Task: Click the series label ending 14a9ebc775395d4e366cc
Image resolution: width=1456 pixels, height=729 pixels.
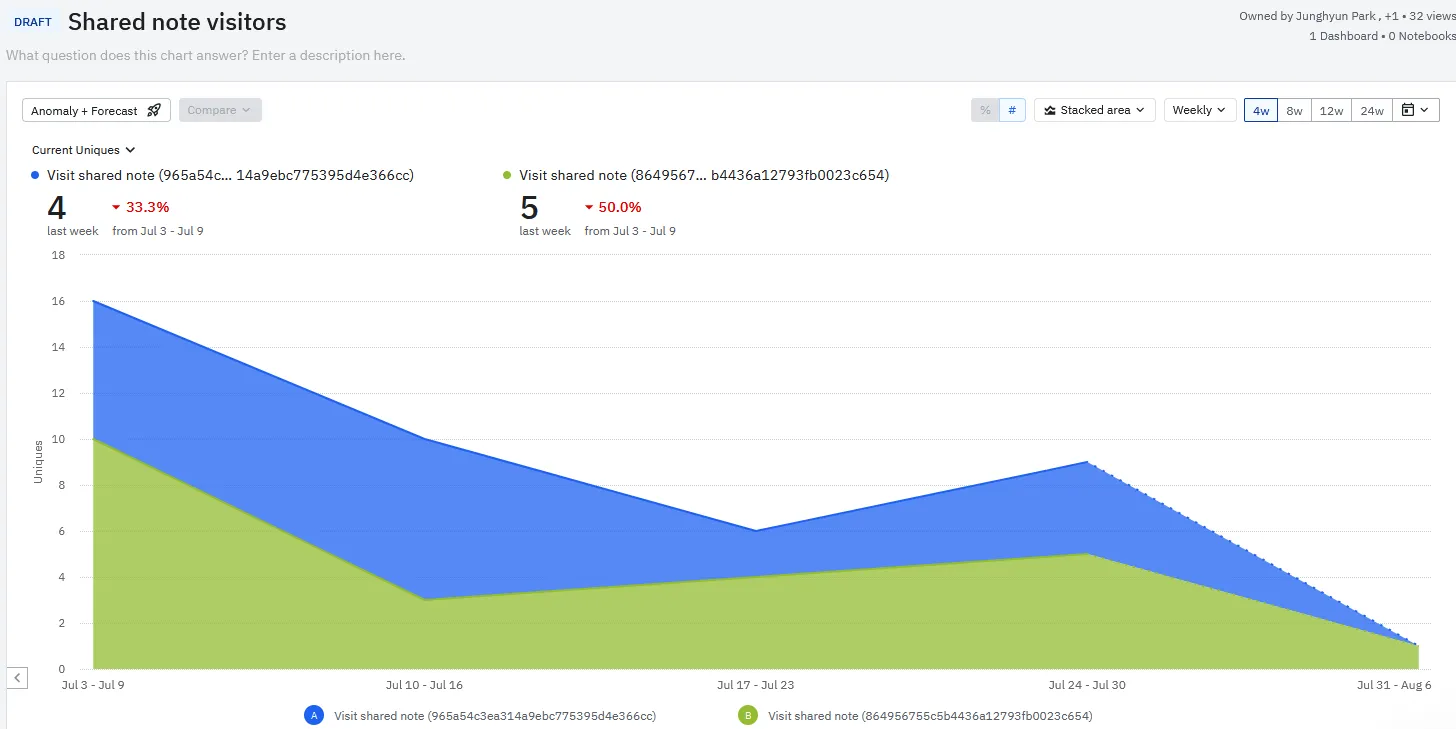Action: click(230, 176)
